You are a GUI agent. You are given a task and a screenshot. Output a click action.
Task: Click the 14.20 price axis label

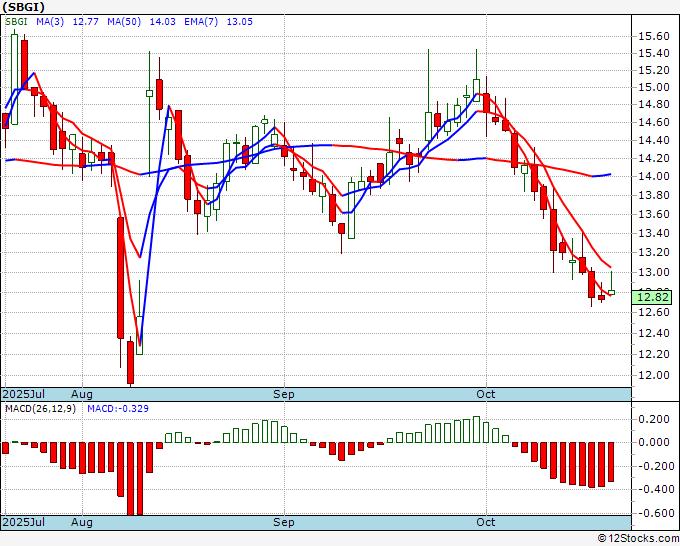[654, 158]
